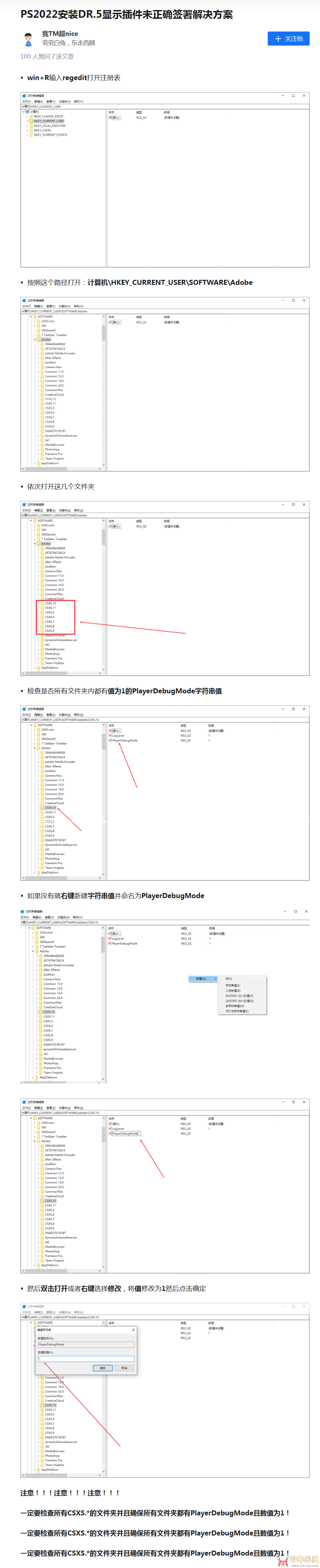Viewport: 320px width, 1568px height.
Task: Expand the arrow beside HKEY_CLASSES_ROOT
Action: [x=27, y=116]
